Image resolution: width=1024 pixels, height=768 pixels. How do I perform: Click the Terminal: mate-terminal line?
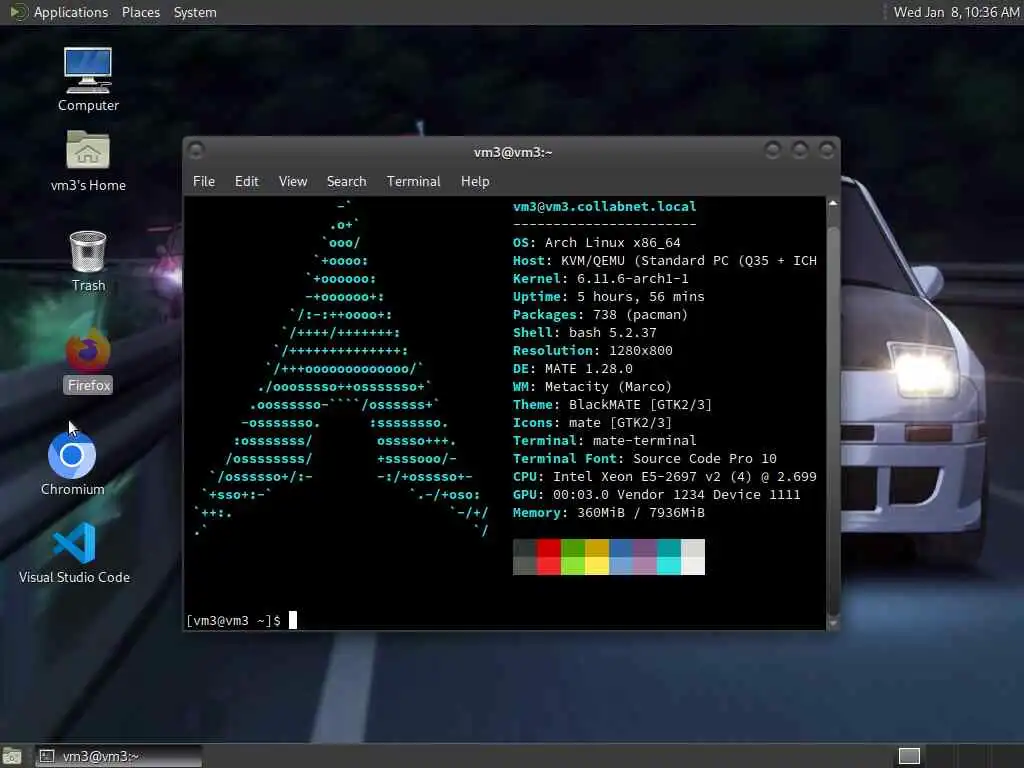(x=605, y=441)
